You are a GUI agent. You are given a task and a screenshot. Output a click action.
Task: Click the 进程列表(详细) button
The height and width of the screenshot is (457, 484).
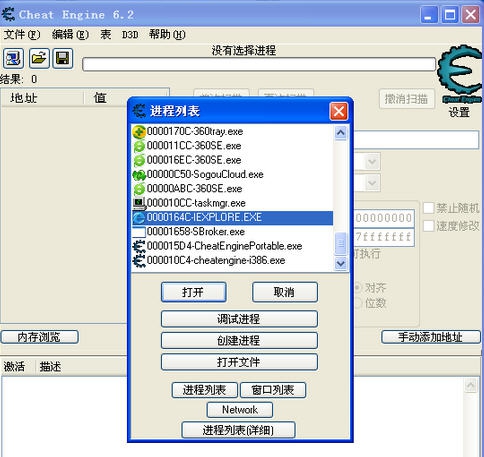click(238, 430)
